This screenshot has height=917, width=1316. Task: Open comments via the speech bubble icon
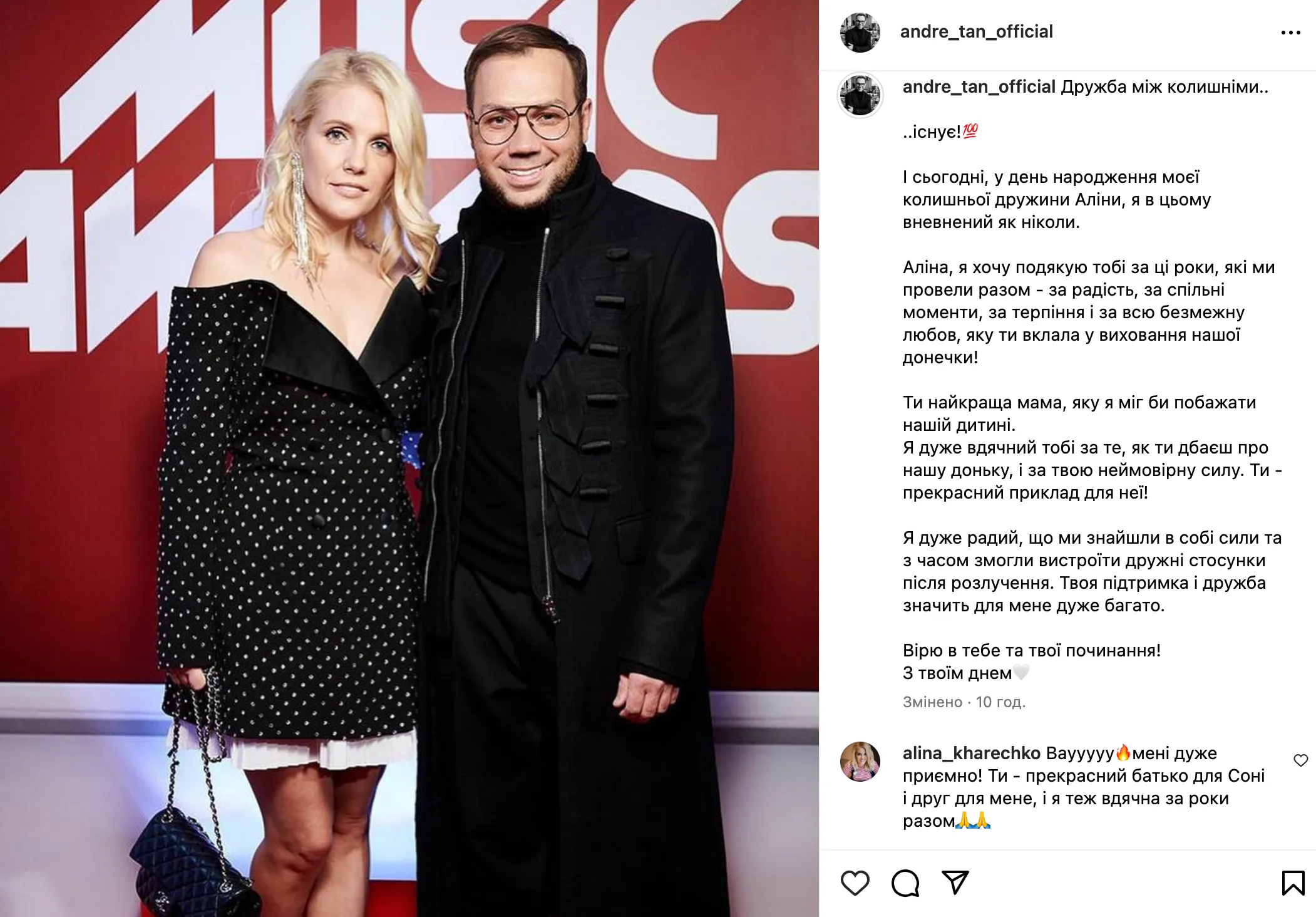coord(905,883)
